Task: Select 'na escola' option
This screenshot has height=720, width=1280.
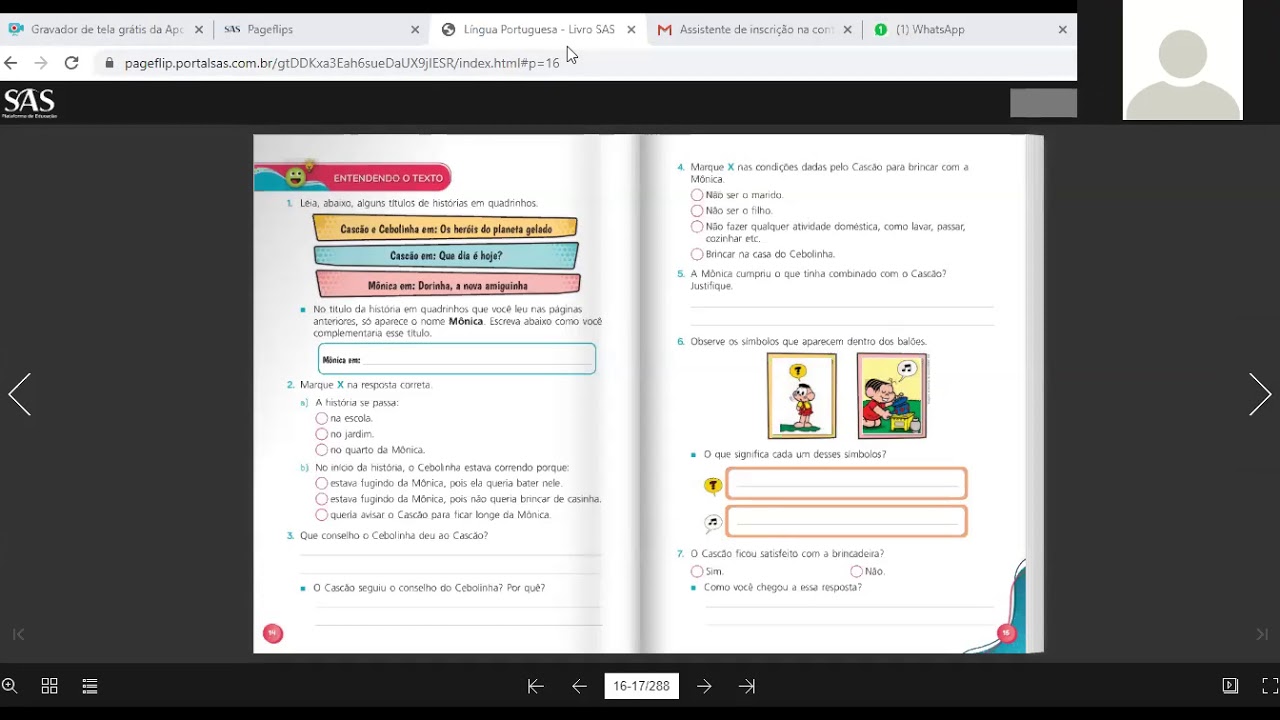Action: 321,419
